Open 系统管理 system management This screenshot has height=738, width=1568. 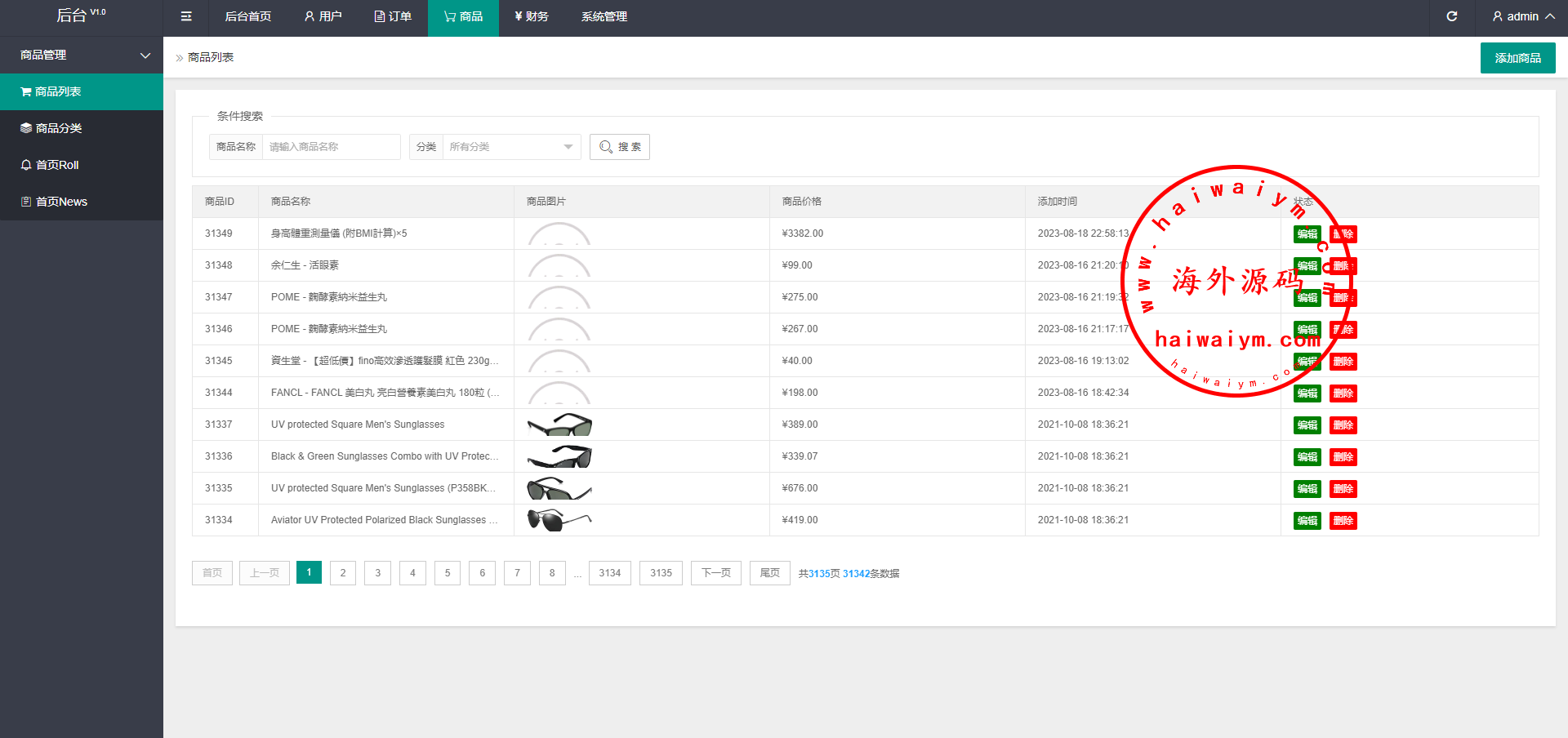pyautogui.click(x=604, y=16)
